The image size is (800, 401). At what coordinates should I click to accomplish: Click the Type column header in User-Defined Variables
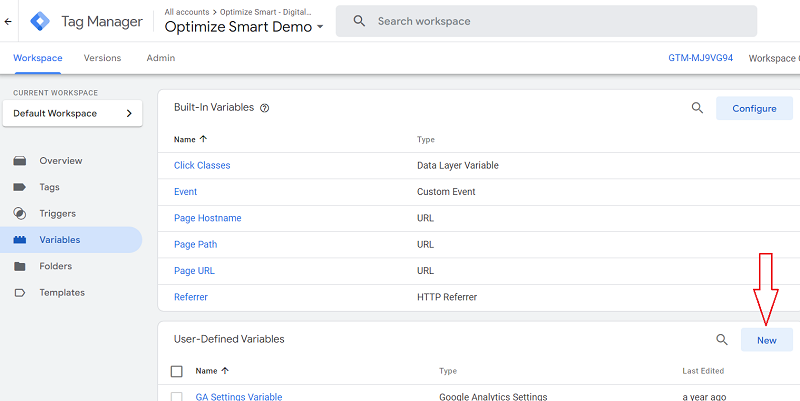coord(448,371)
